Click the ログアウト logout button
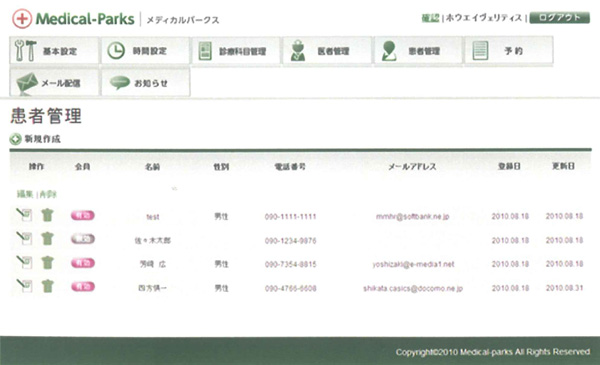This screenshot has width=600, height=365. point(559,18)
